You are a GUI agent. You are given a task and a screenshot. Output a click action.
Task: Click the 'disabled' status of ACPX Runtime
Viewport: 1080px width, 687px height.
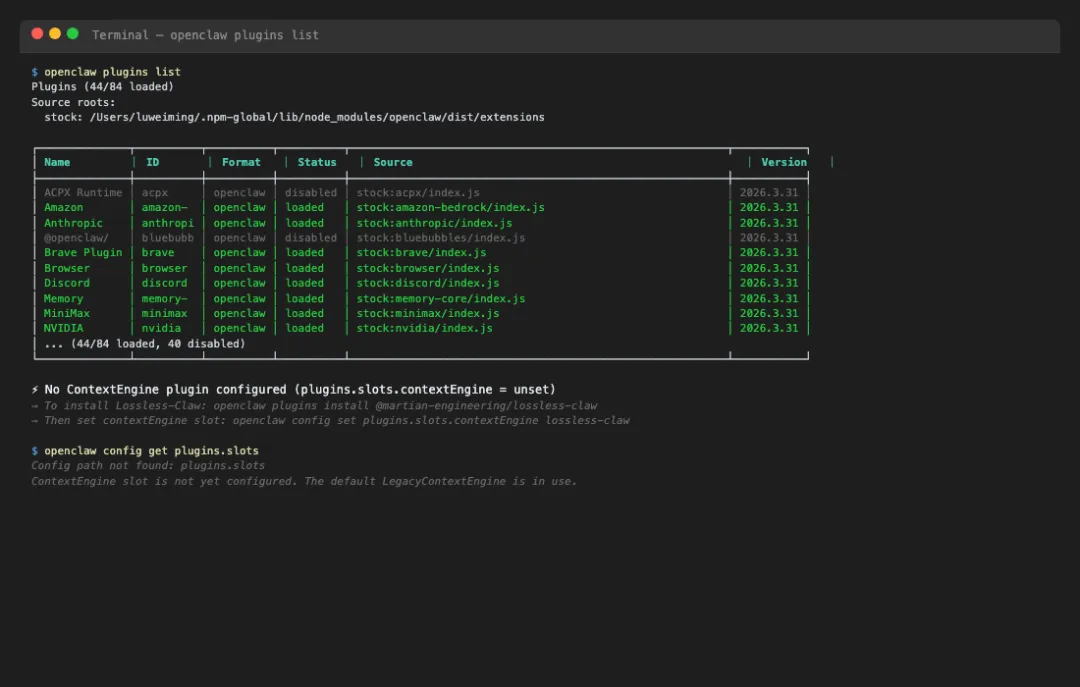click(311, 193)
